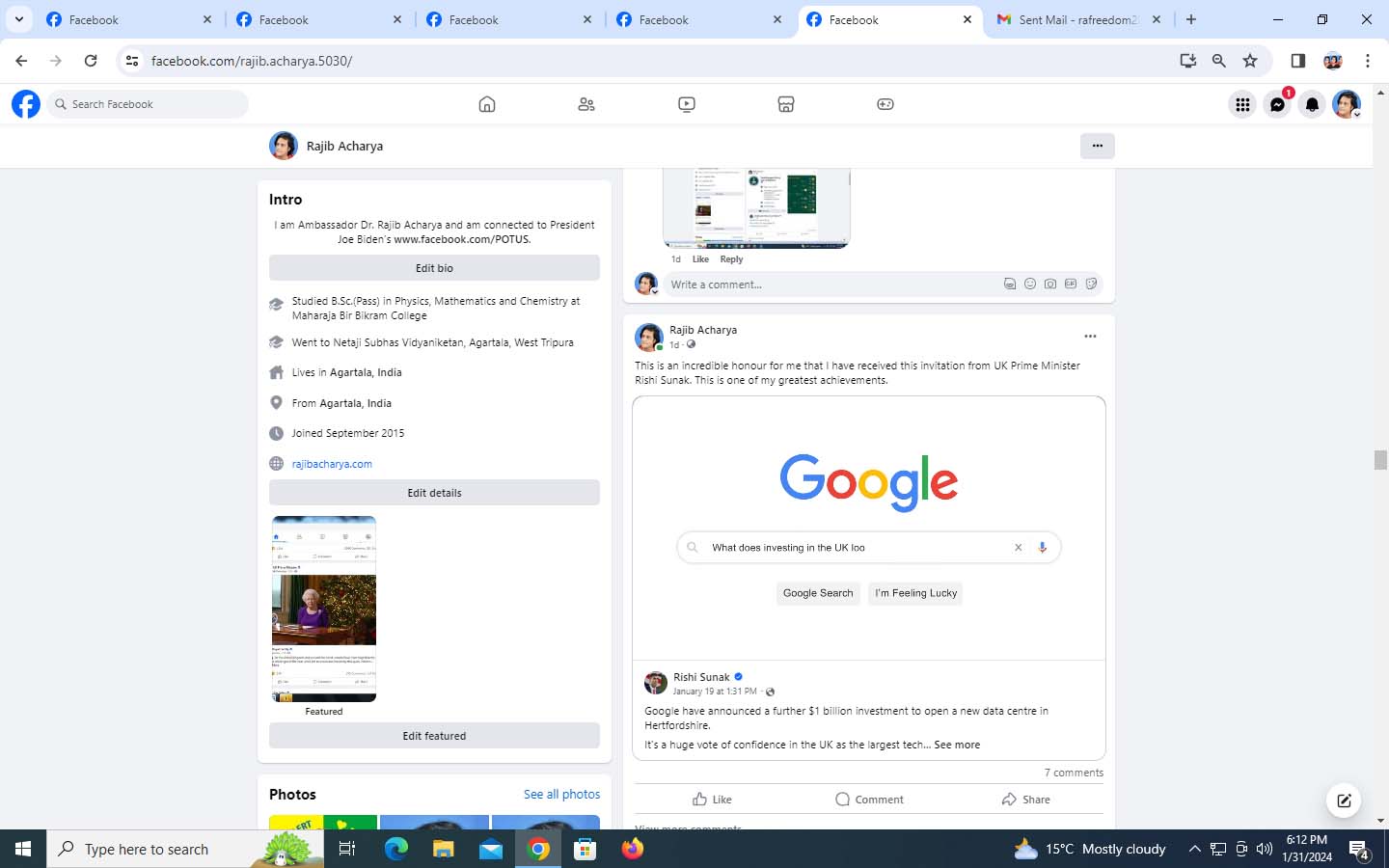The width and height of the screenshot is (1389, 868).
Task: Click Edit bio button
Action: point(434,268)
